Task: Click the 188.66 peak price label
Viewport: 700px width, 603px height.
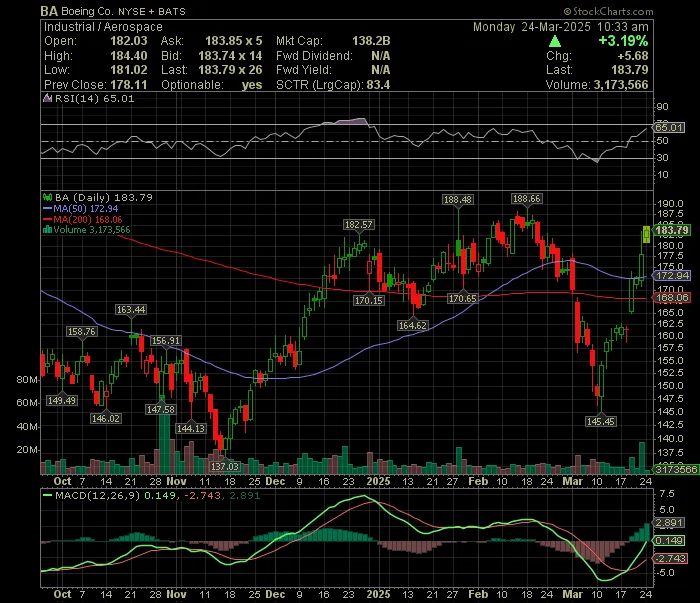Action: (x=526, y=199)
